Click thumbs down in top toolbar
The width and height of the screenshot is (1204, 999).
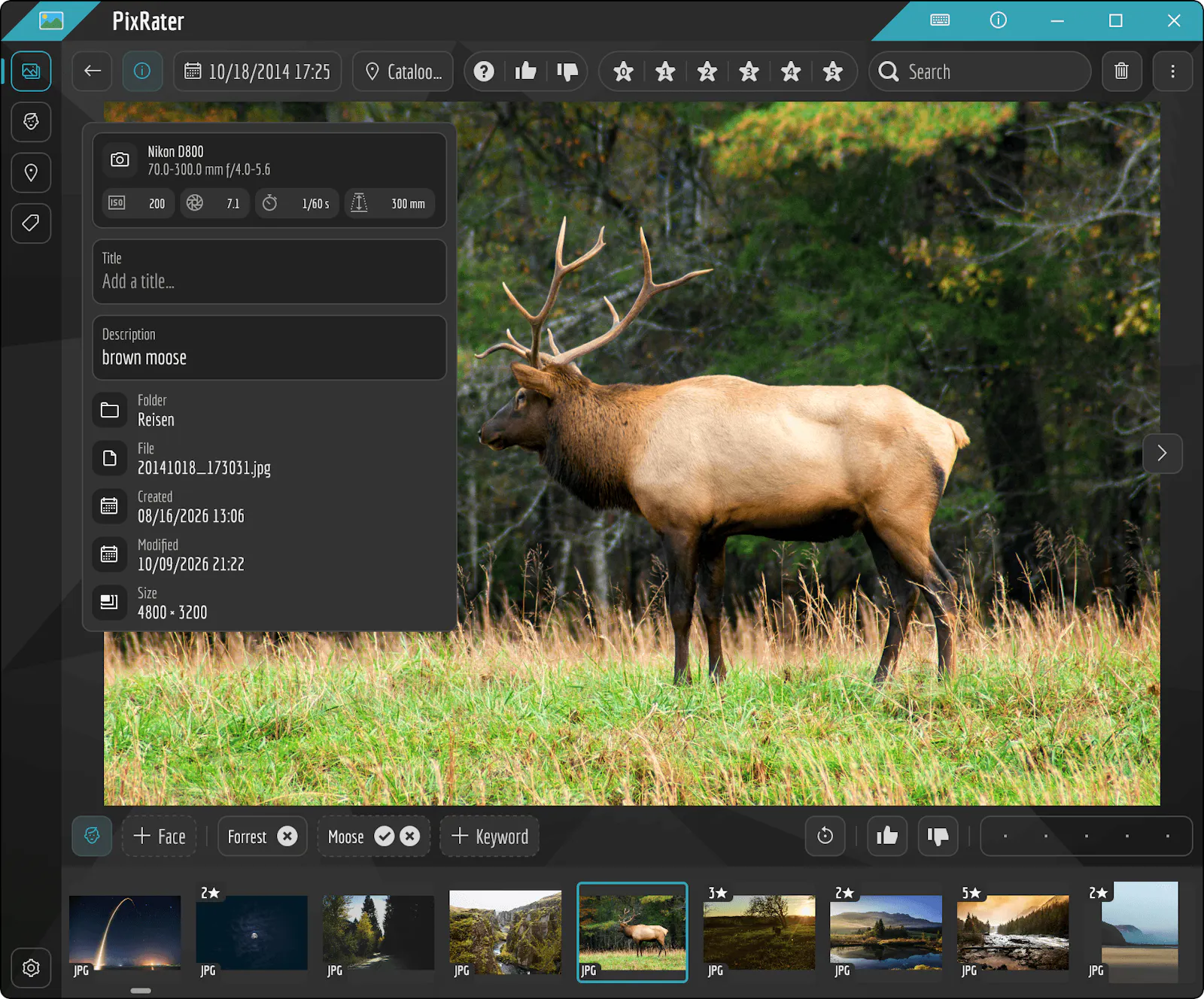[567, 71]
